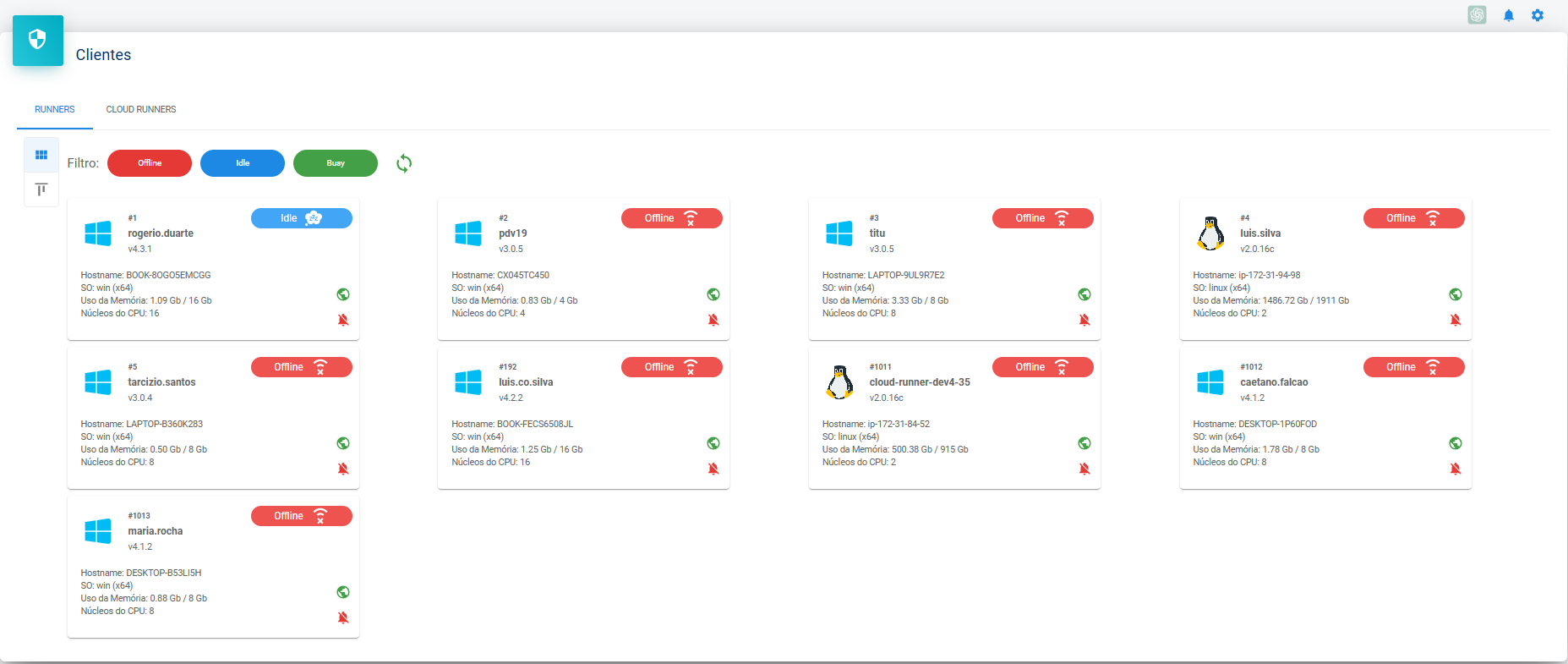
Task: Select runner name caetano.falcao
Action: tap(1274, 382)
